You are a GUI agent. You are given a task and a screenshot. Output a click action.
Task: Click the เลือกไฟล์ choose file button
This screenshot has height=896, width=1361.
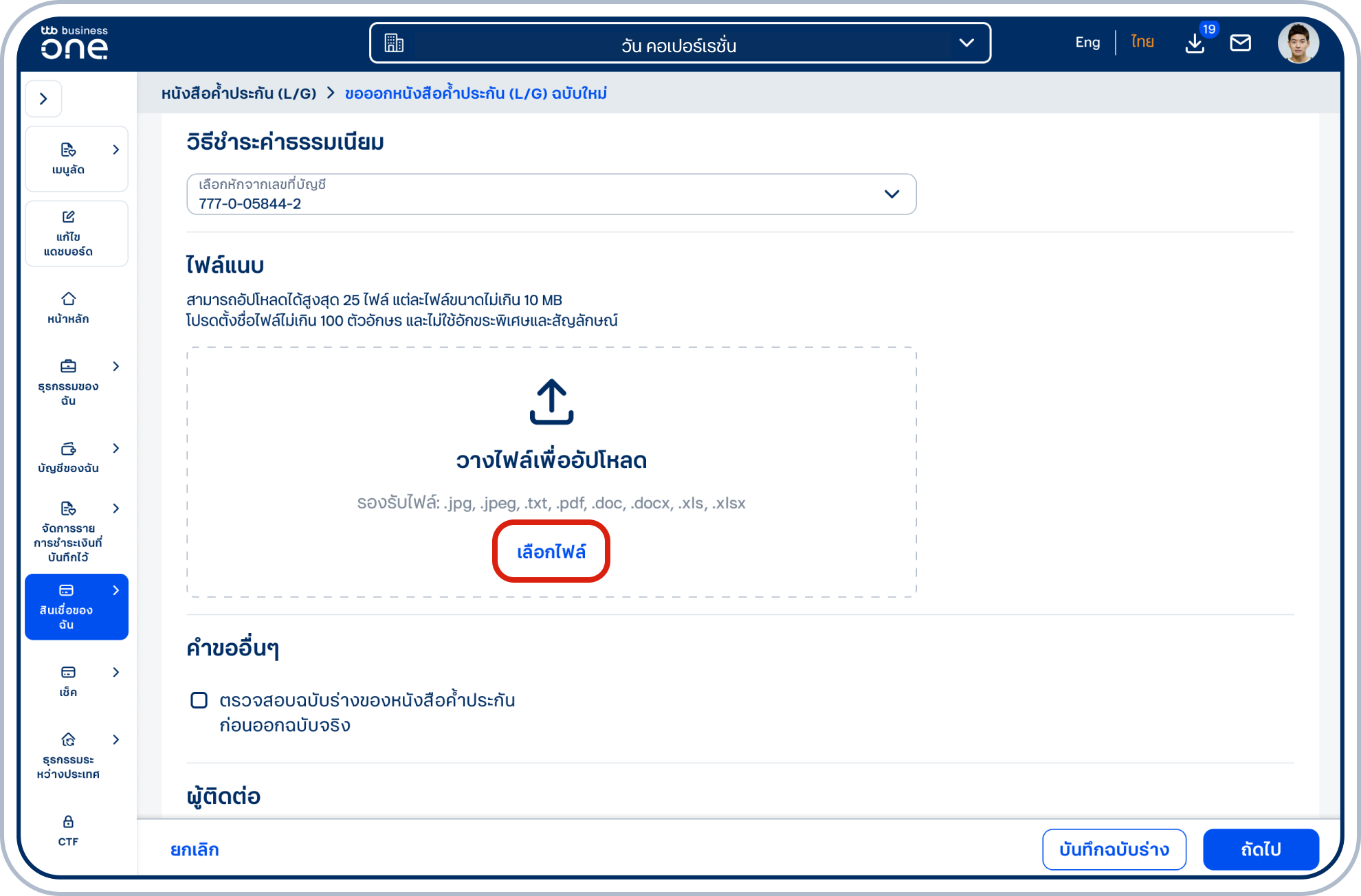(551, 552)
